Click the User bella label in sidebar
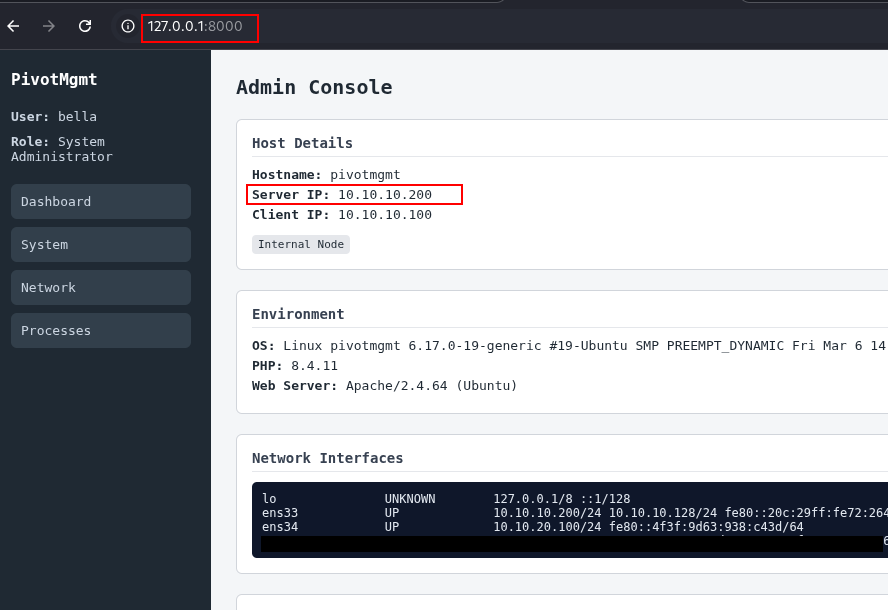 54,116
